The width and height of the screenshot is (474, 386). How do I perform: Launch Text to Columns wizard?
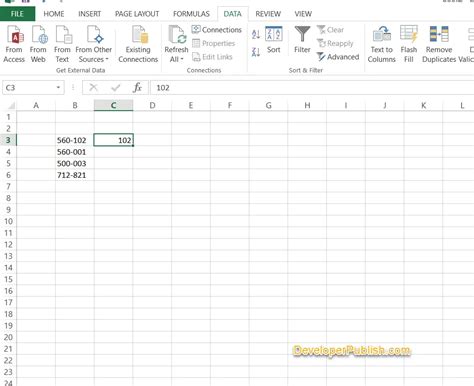pyautogui.click(x=382, y=44)
